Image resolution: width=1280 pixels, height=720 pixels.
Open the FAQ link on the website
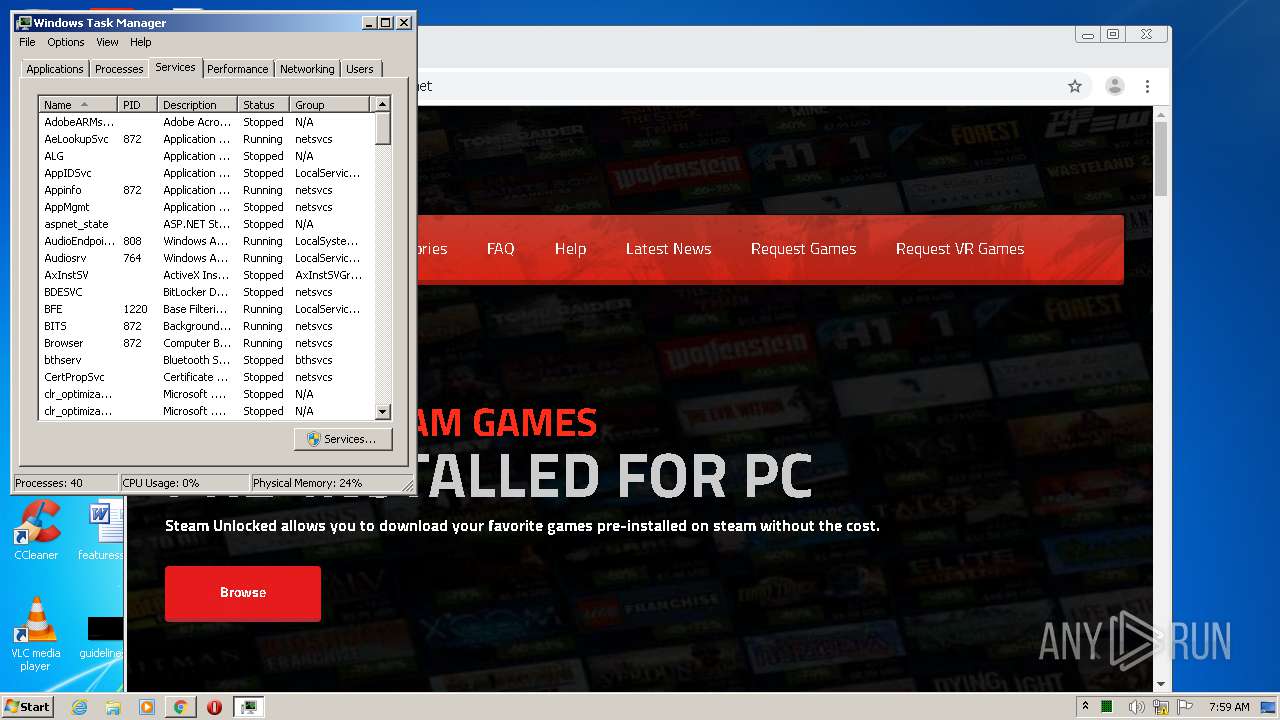[501, 249]
